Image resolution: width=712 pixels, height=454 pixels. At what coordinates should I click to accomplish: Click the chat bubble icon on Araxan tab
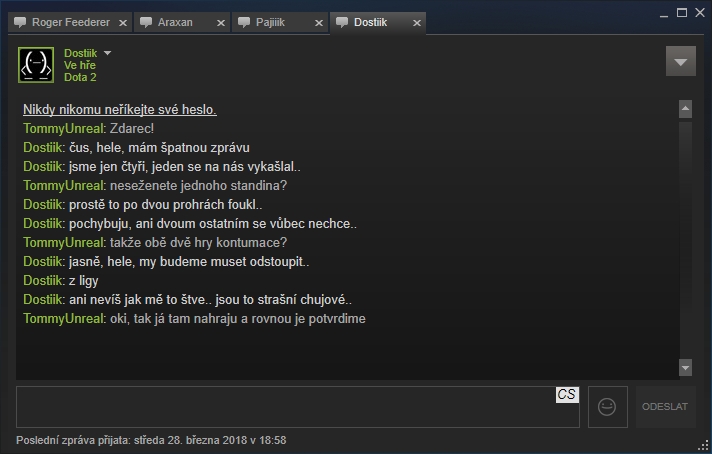(x=146, y=22)
